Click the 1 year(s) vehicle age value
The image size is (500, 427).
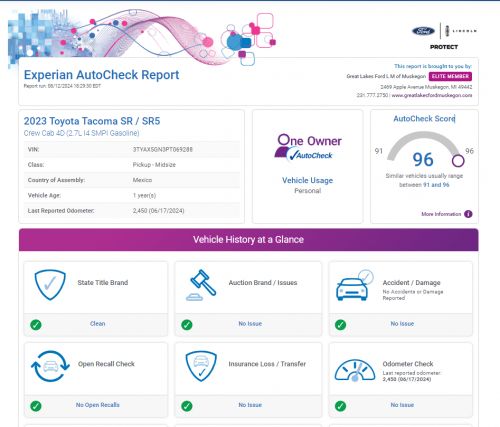tap(144, 195)
